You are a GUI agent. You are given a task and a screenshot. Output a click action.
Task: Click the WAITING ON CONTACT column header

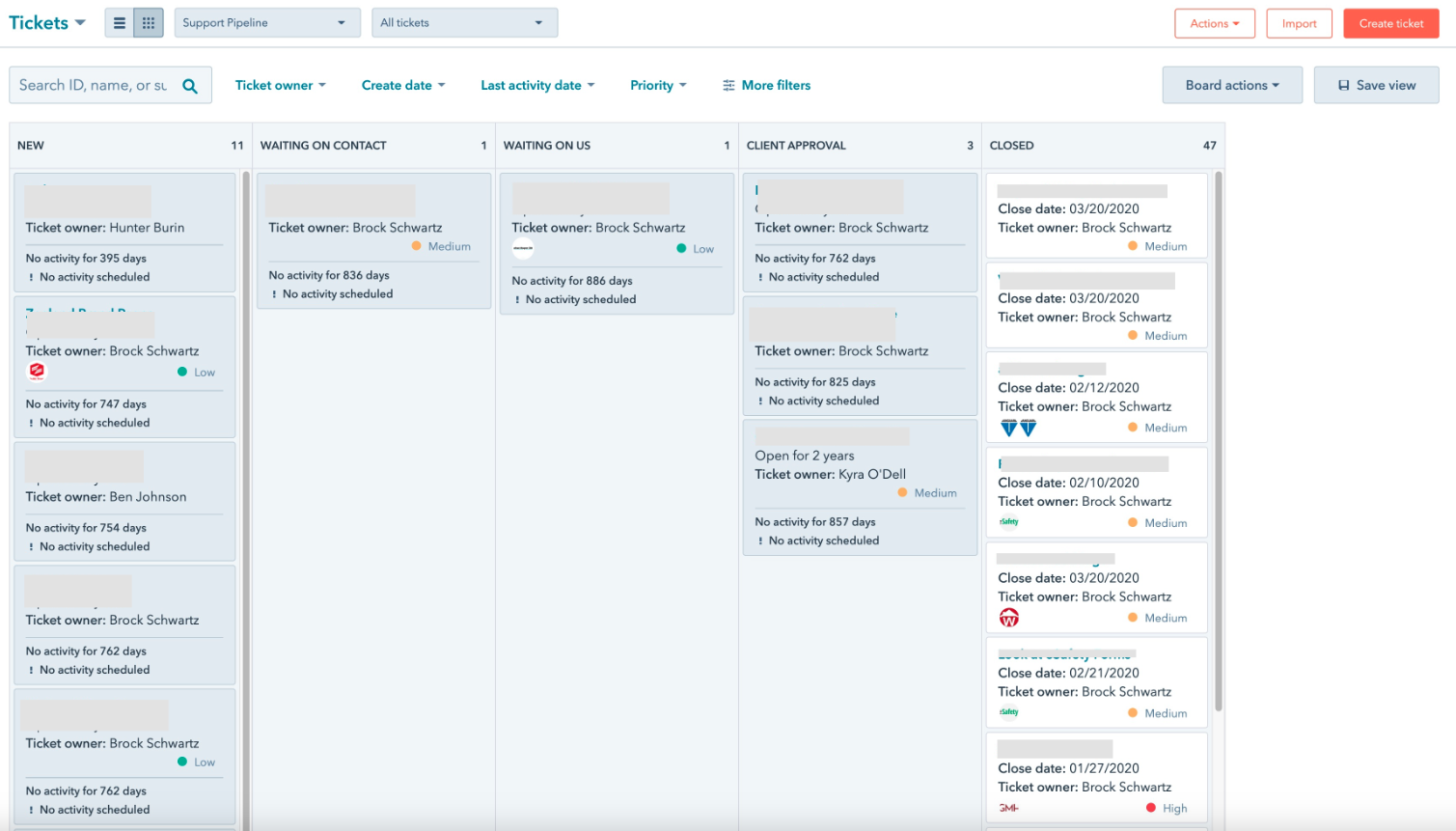tap(373, 145)
